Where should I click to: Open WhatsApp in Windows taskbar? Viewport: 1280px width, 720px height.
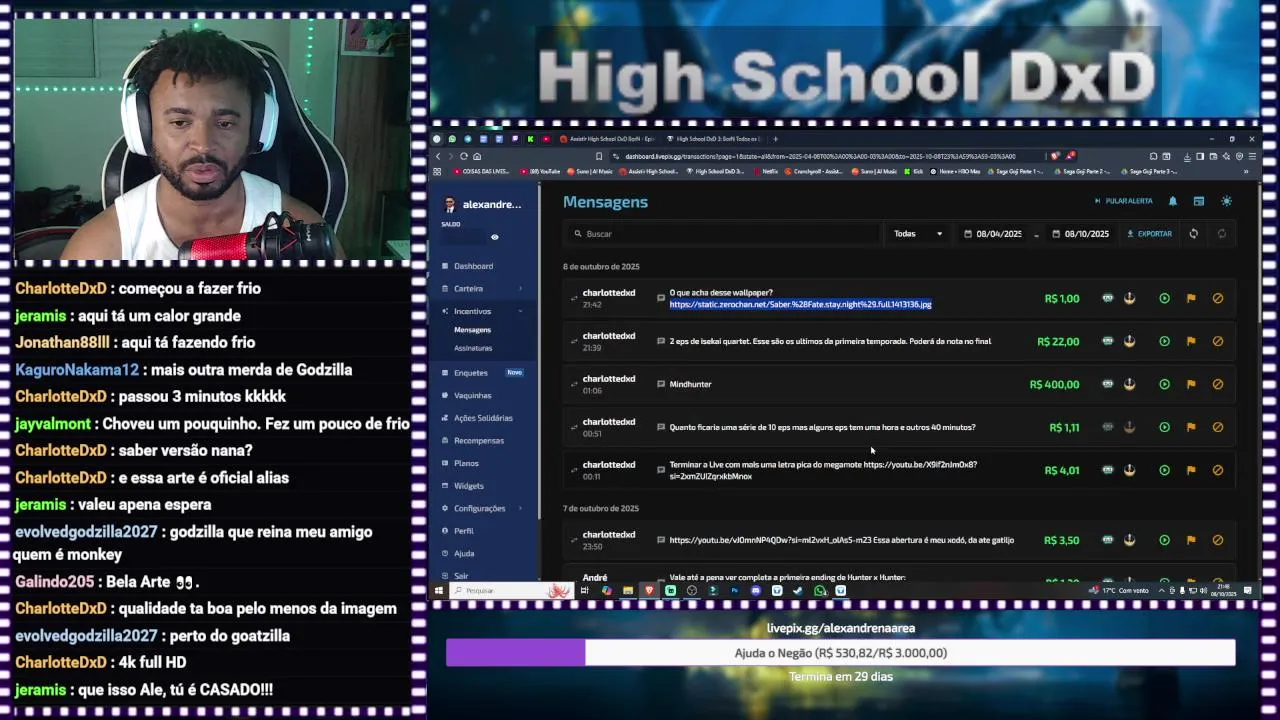(819, 591)
